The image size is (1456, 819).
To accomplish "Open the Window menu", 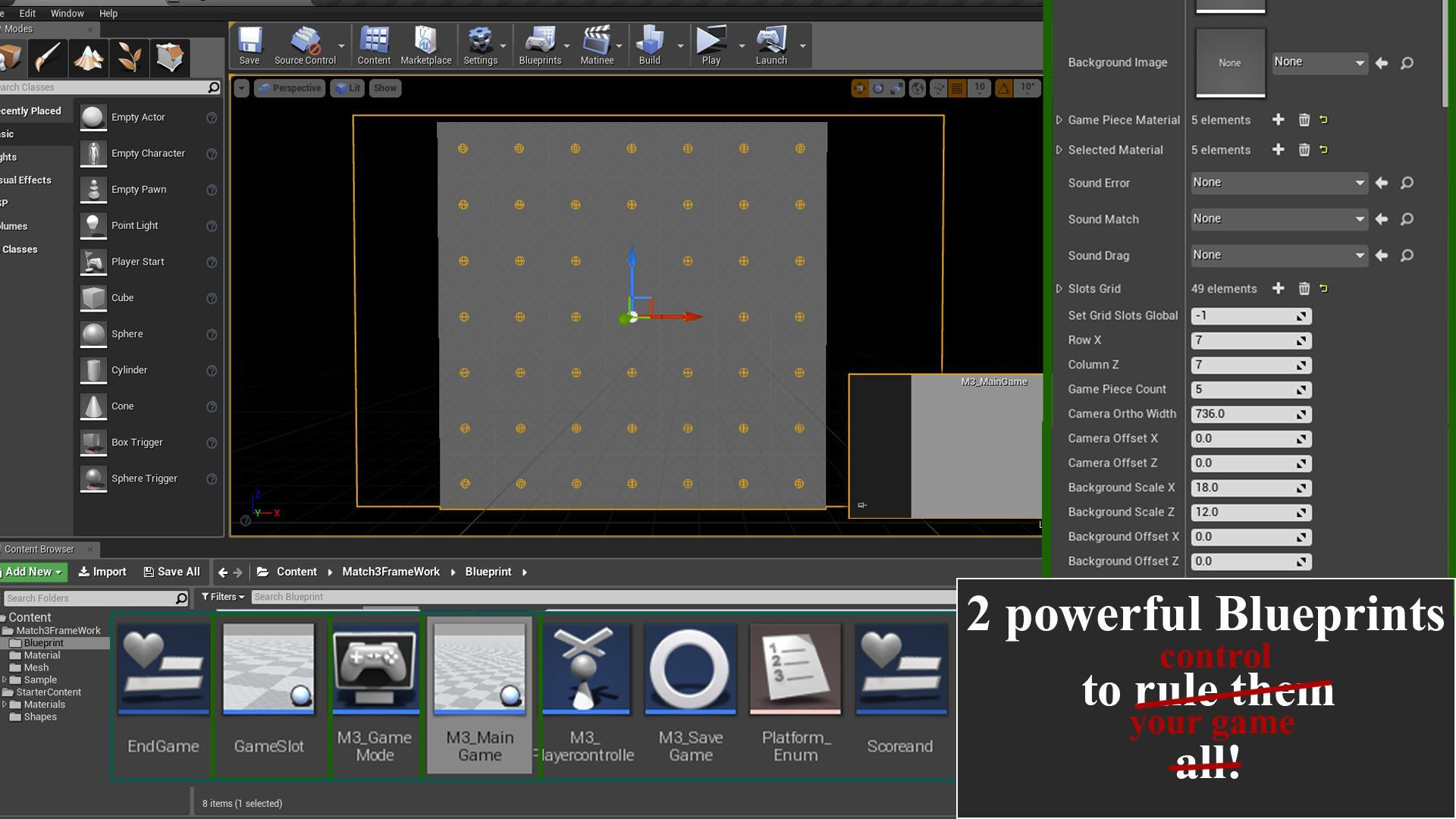I will (67, 14).
